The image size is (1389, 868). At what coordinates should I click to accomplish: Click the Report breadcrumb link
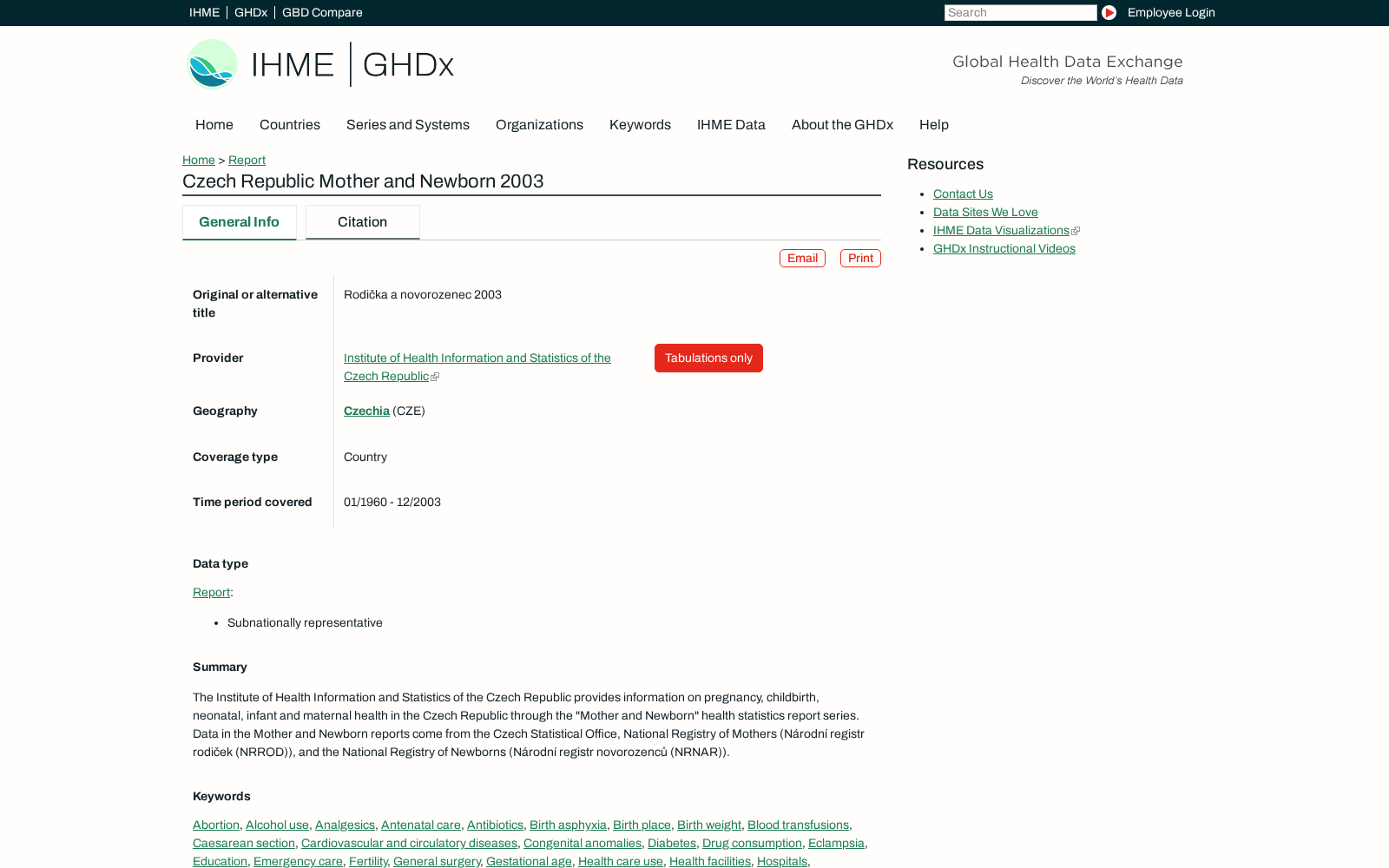pyautogui.click(x=247, y=161)
